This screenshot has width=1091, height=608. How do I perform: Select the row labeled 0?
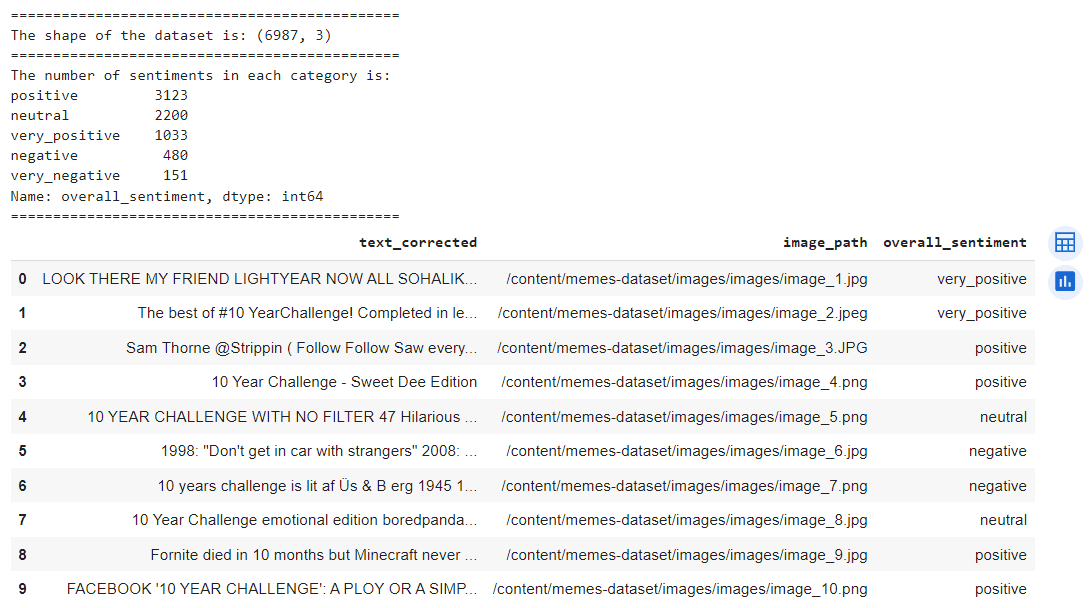tap(22, 279)
